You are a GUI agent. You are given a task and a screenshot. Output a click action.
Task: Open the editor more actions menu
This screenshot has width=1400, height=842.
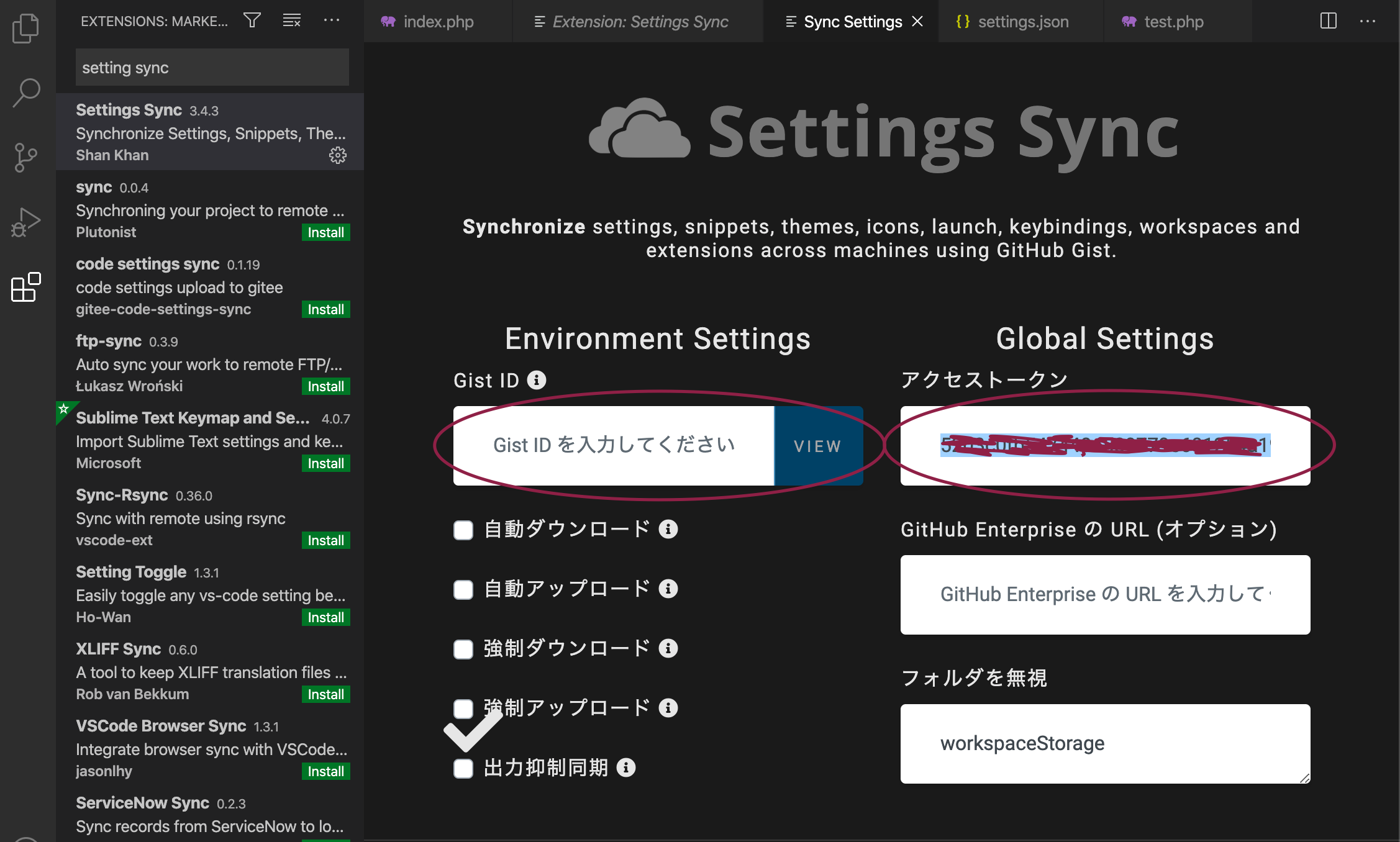coord(1368,21)
